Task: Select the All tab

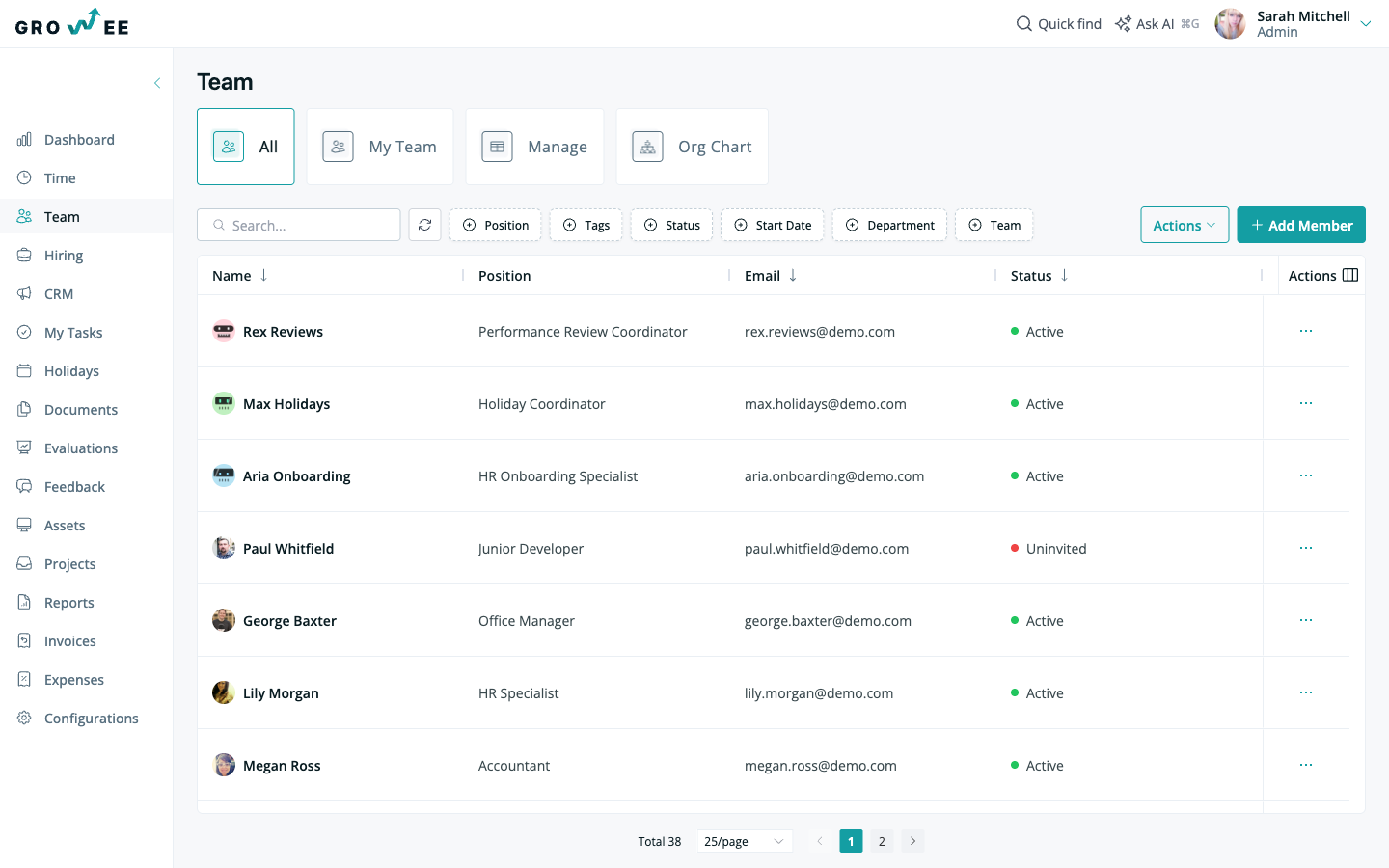Action: (246, 147)
